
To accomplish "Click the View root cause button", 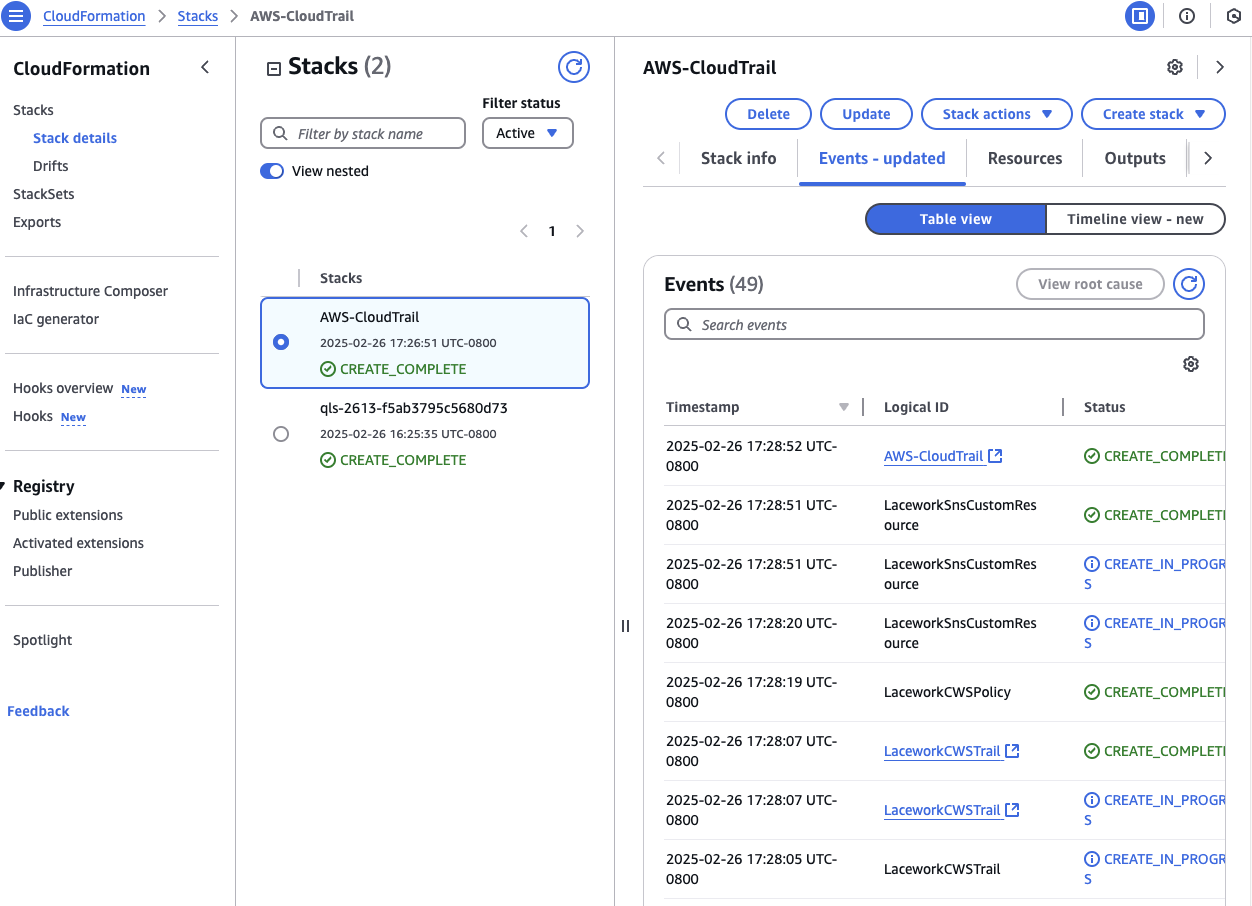I will point(1090,284).
